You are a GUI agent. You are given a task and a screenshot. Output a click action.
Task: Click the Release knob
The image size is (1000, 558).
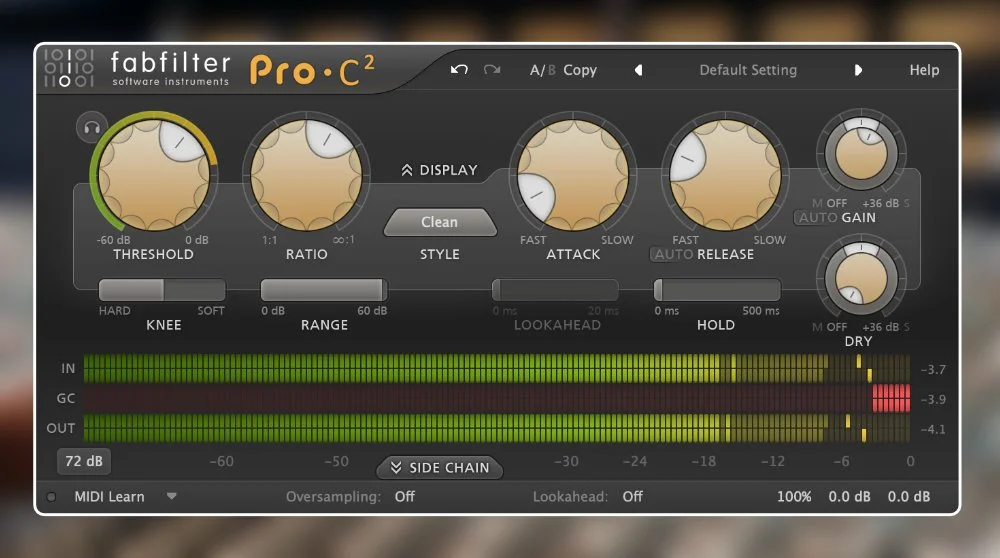[725, 174]
